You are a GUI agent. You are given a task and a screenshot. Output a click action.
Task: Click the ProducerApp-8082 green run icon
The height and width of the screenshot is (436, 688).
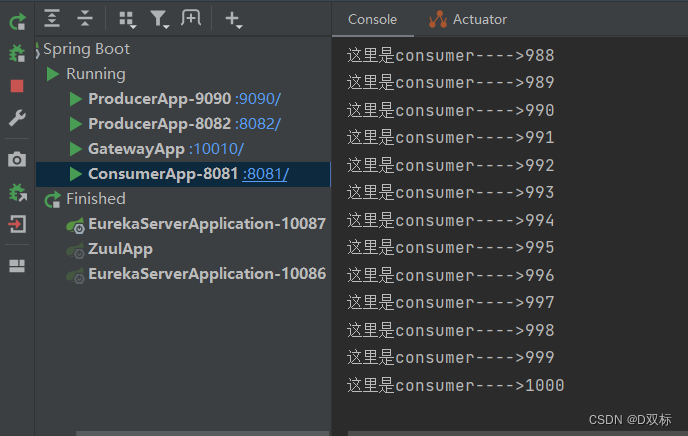pos(75,124)
